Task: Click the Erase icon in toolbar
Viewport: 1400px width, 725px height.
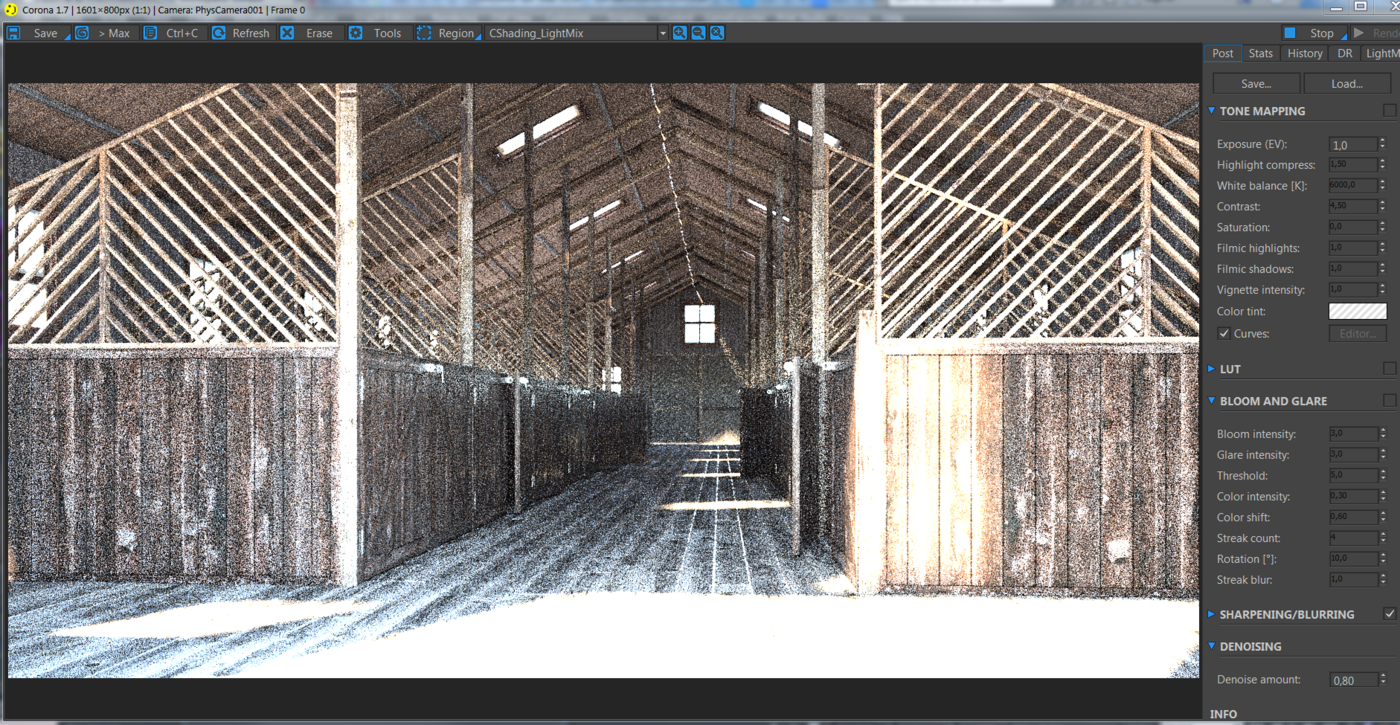Action: [x=287, y=33]
